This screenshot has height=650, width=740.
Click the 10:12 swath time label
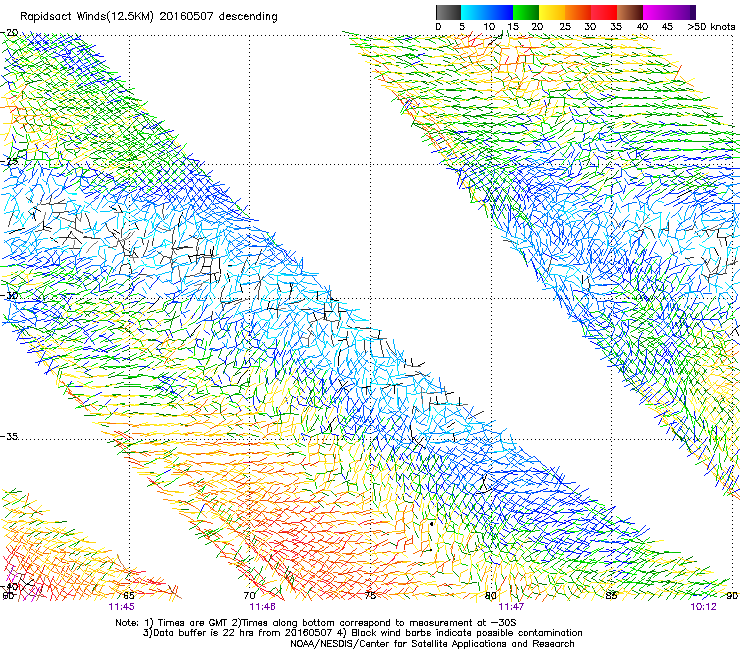click(x=703, y=607)
